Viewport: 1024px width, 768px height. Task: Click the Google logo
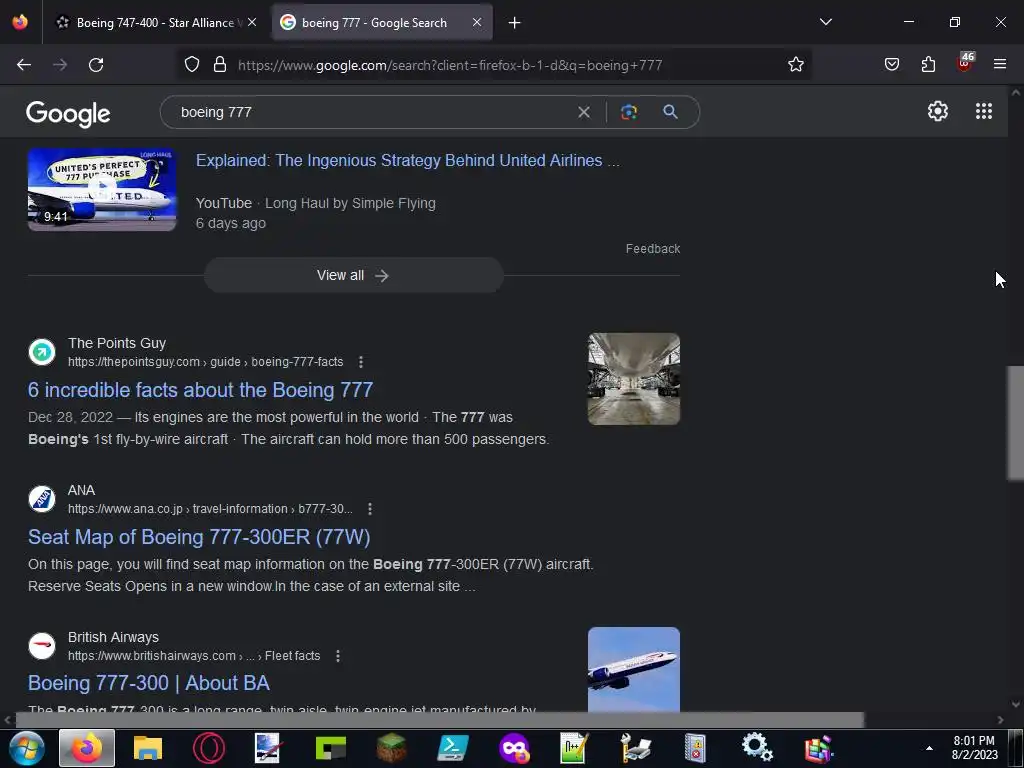(x=68, y=114)
